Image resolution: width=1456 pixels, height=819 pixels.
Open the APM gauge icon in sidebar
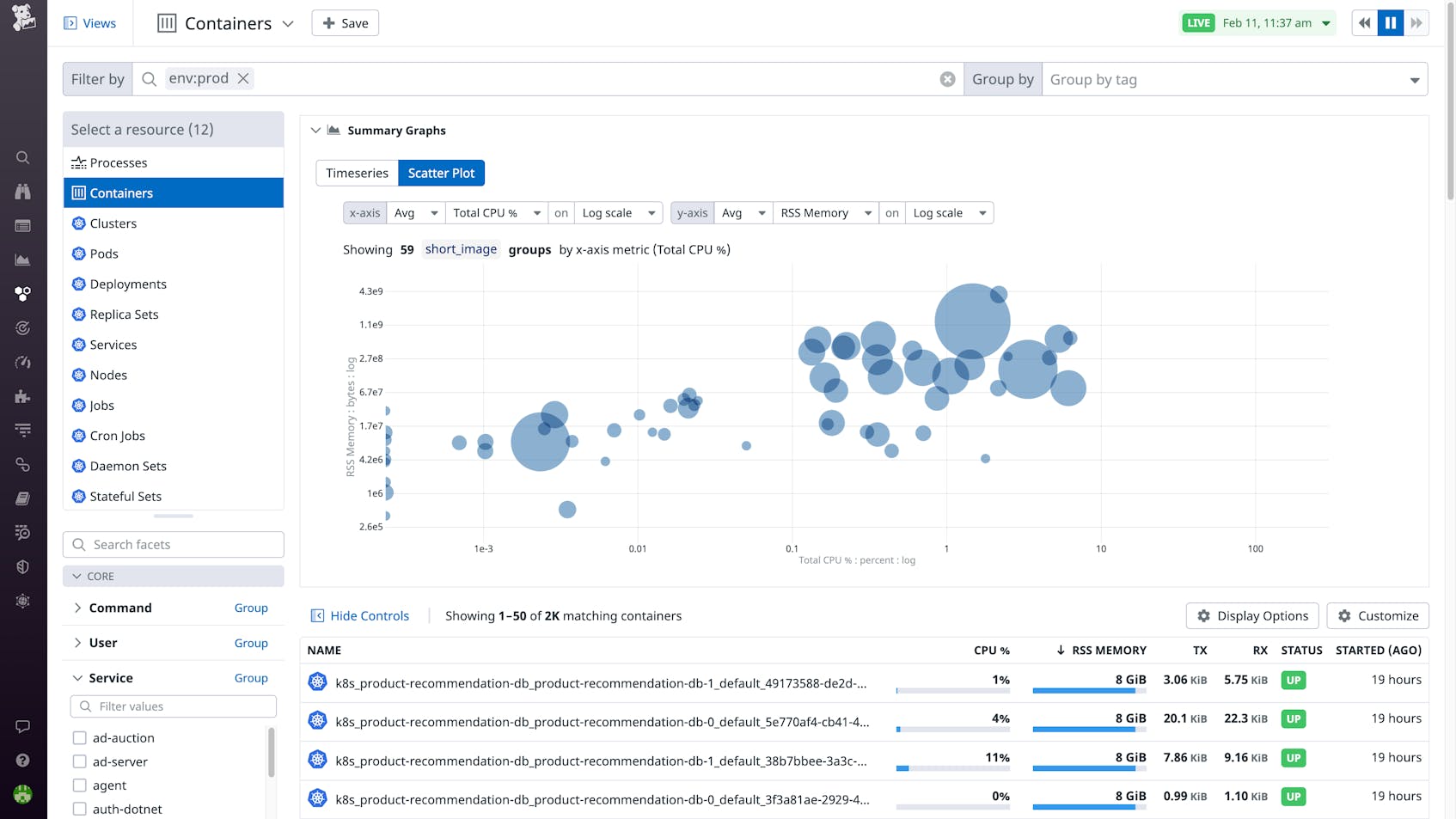tap(22, 362)
